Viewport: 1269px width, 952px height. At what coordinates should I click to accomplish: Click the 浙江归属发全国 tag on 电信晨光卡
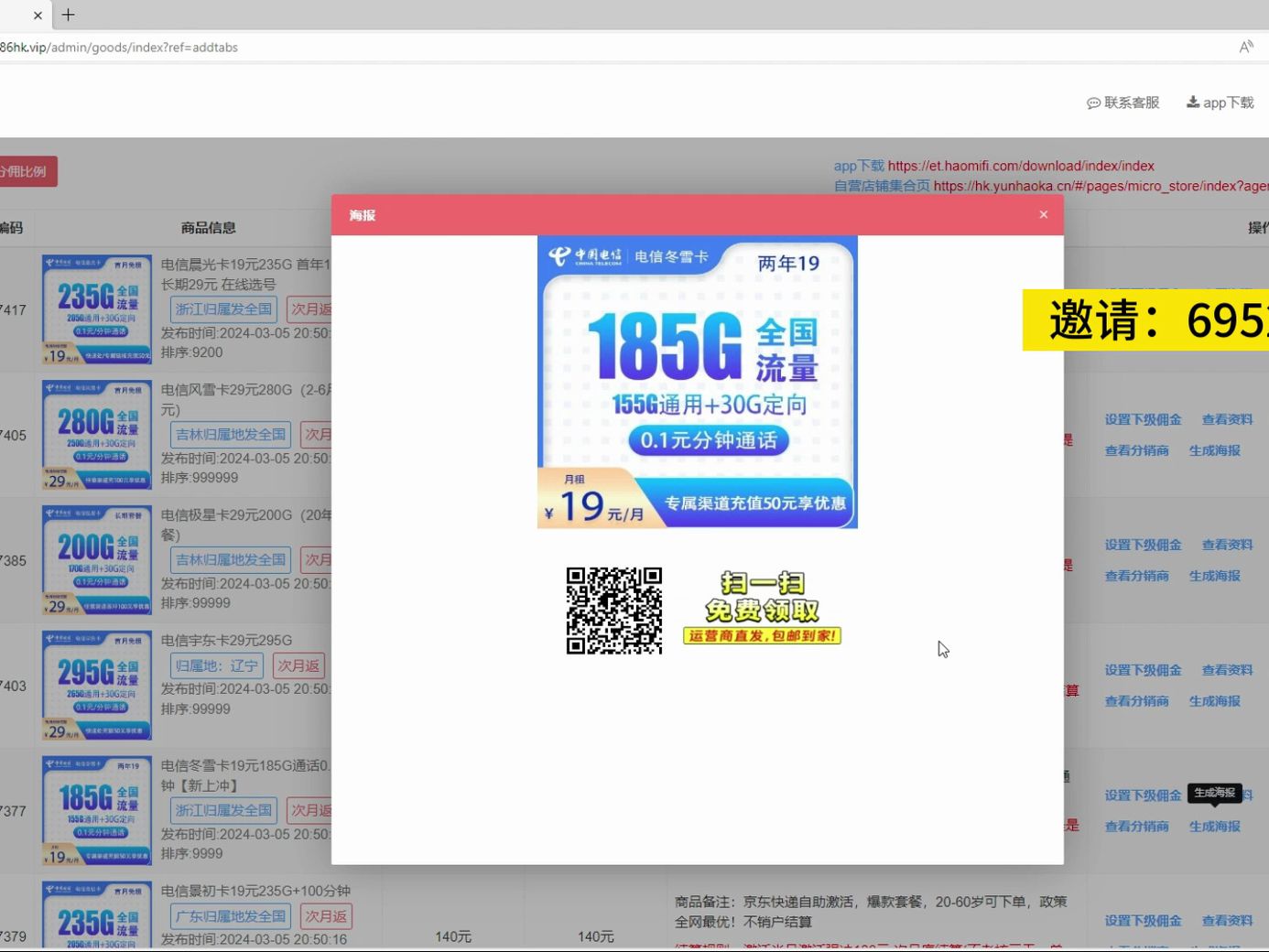pos(224,309)
